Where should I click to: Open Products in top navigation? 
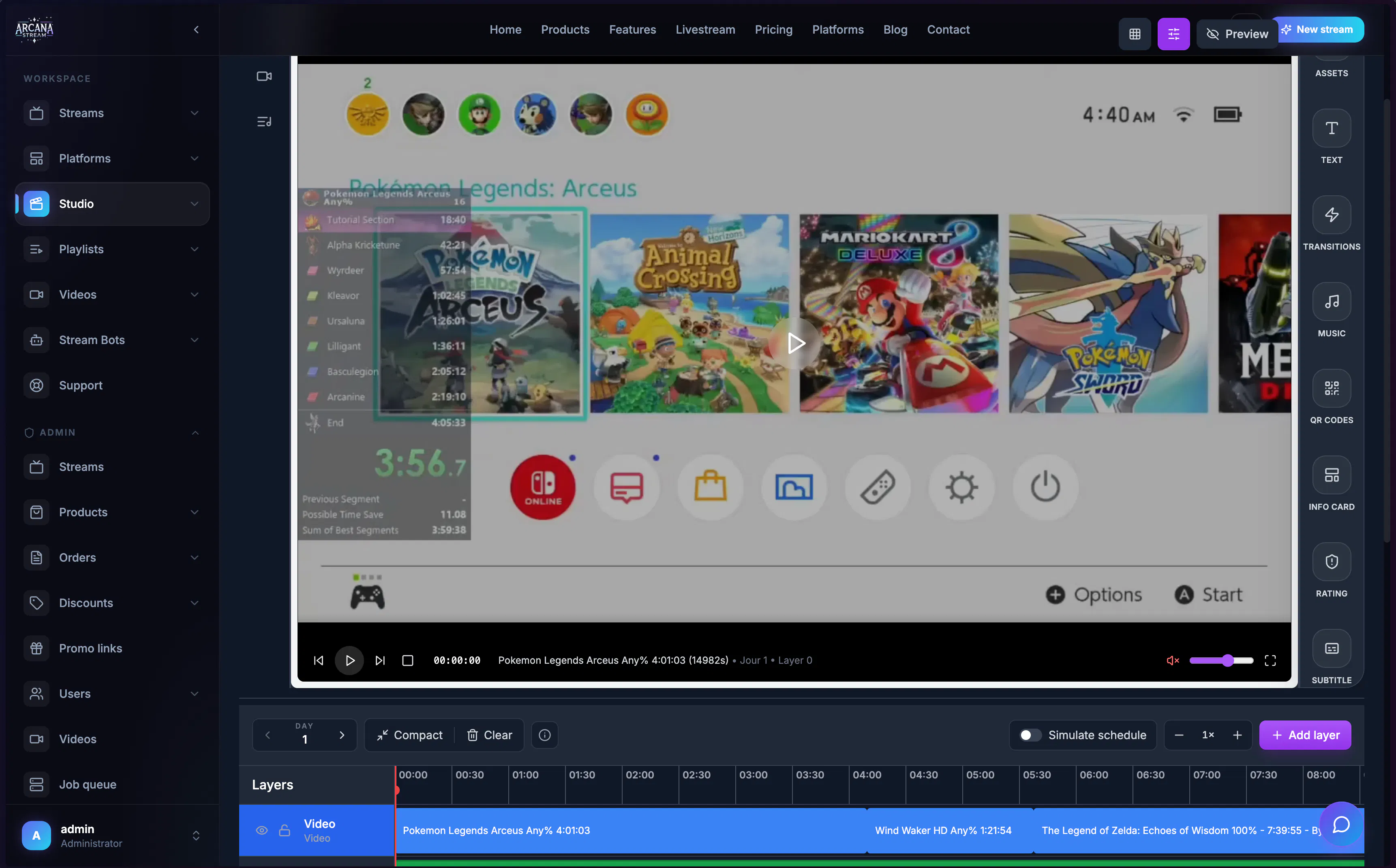coord(565,29)
